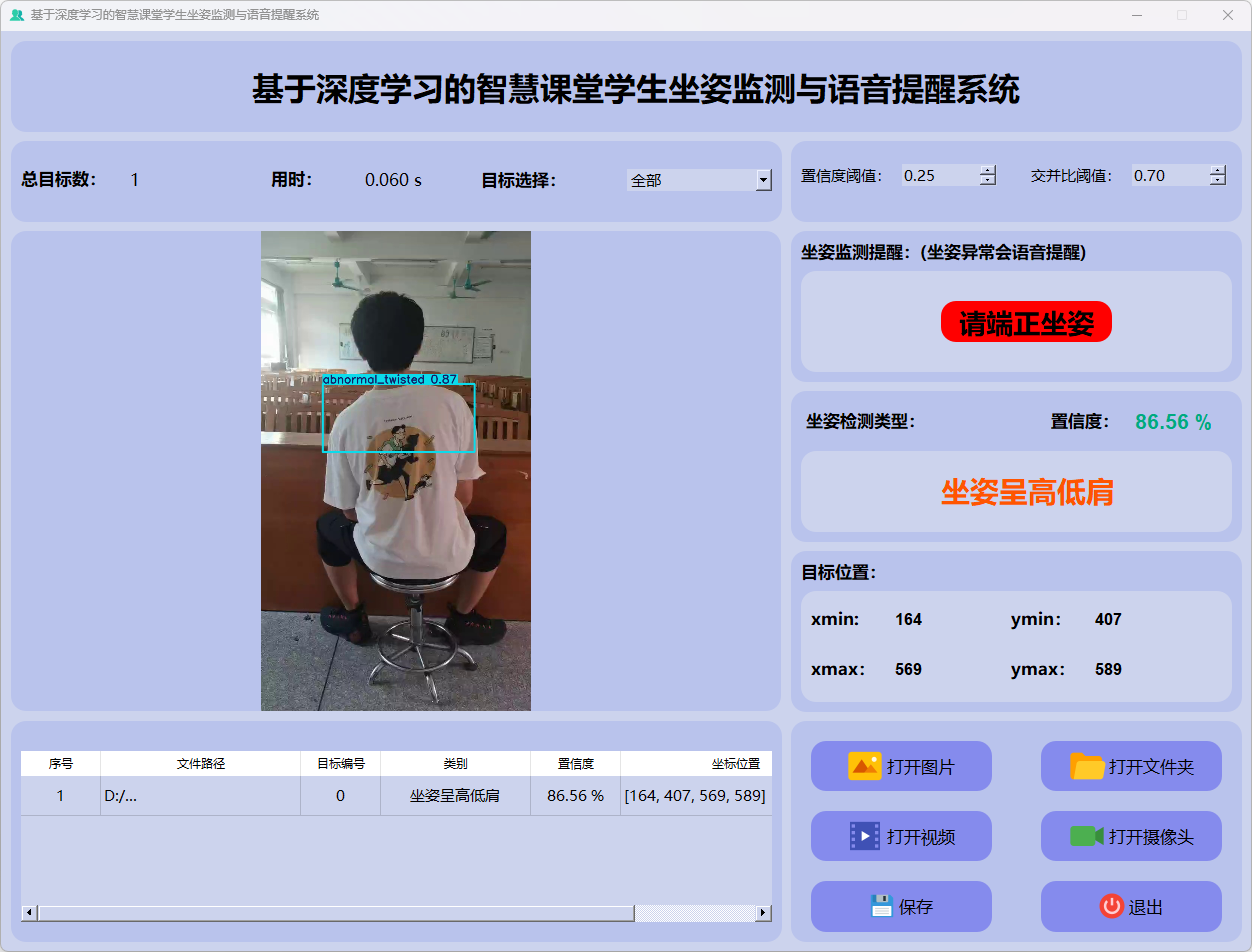Click the ymax value 589
Image resolution: width=1252 pixels, height=952 pixels.
tap(1108, 670)
